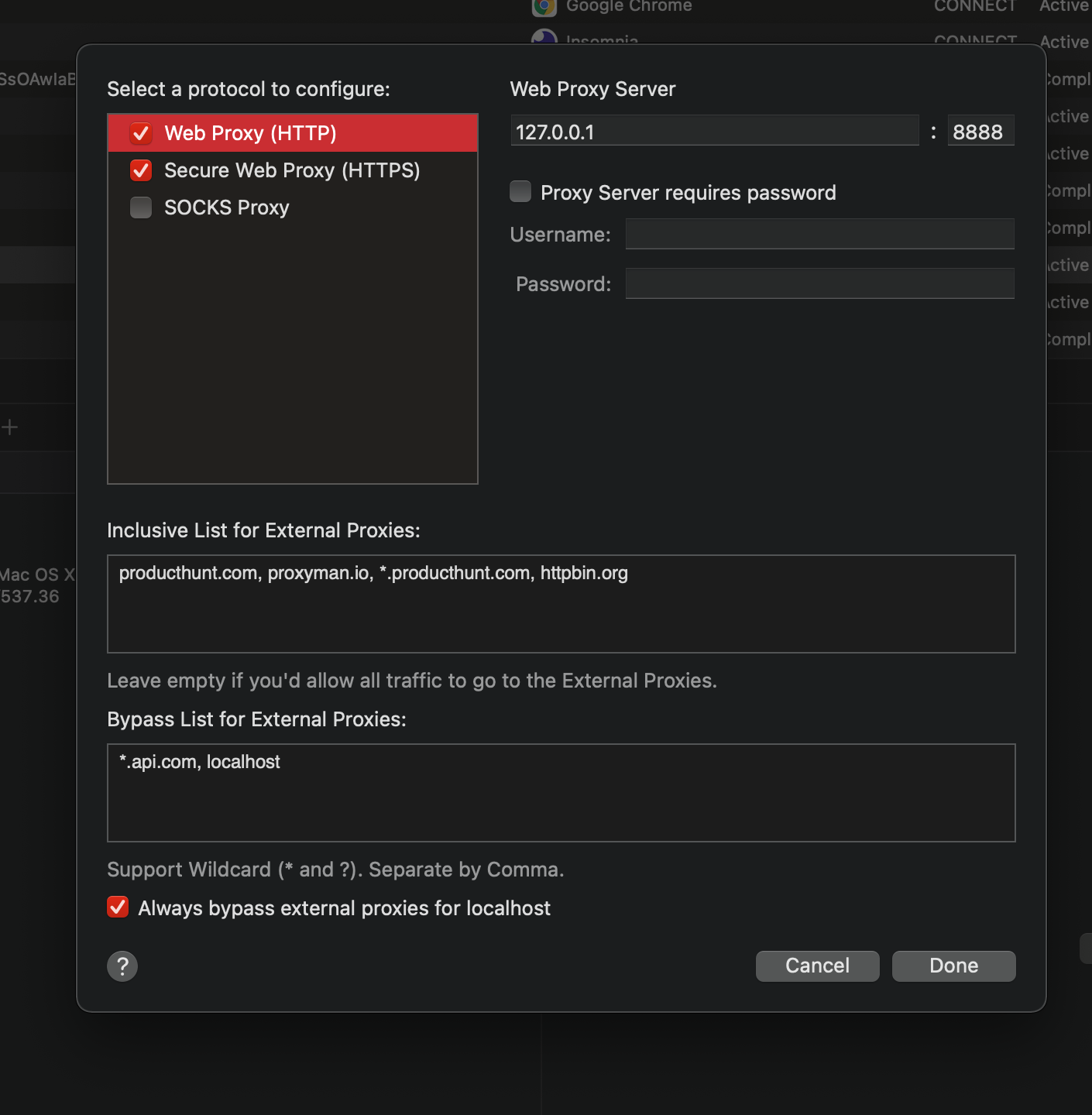Click the Cancel button
1092x1115 pixels.
pos(818,966)
